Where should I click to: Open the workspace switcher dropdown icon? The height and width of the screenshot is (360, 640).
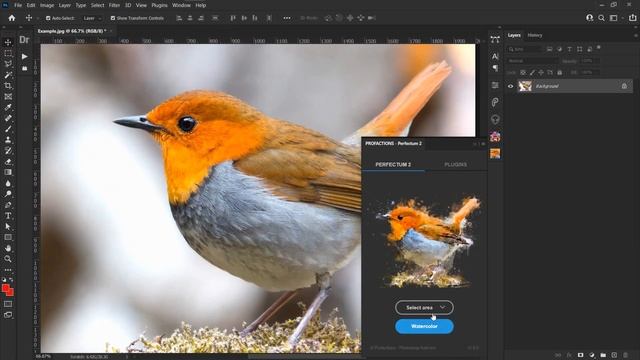(x=614, y=18)
